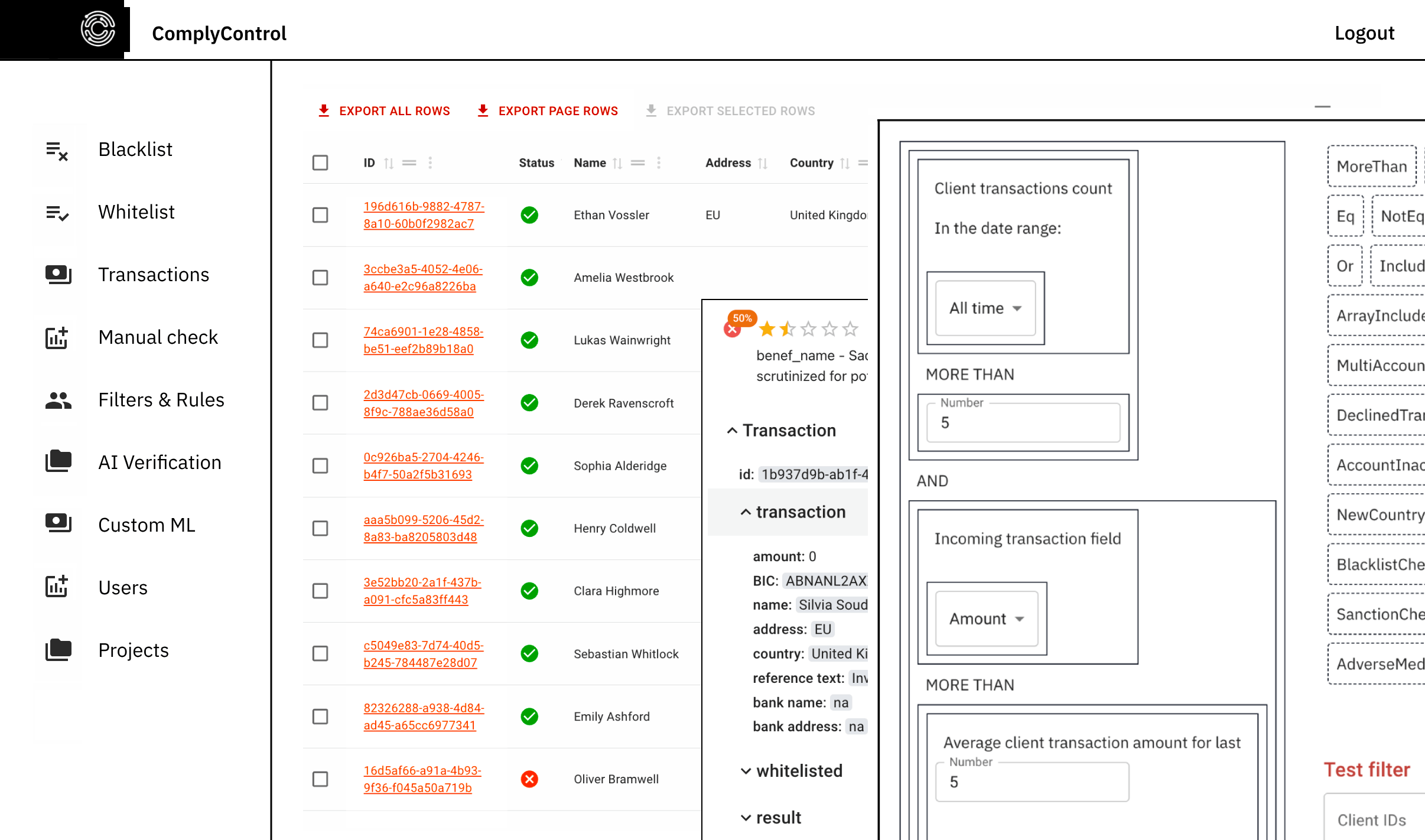
Task: Click Export All Rows
Action: point(383,110)
